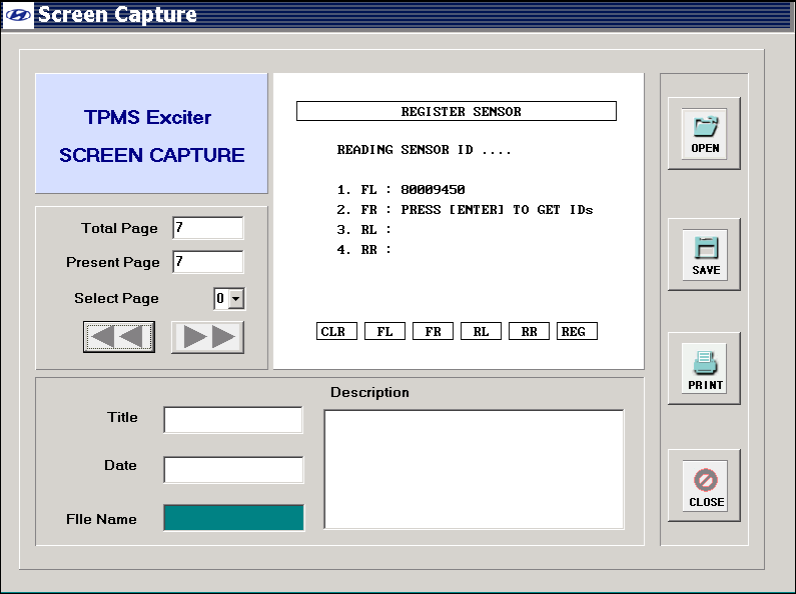Expand the Select Page dropdown

236,299
